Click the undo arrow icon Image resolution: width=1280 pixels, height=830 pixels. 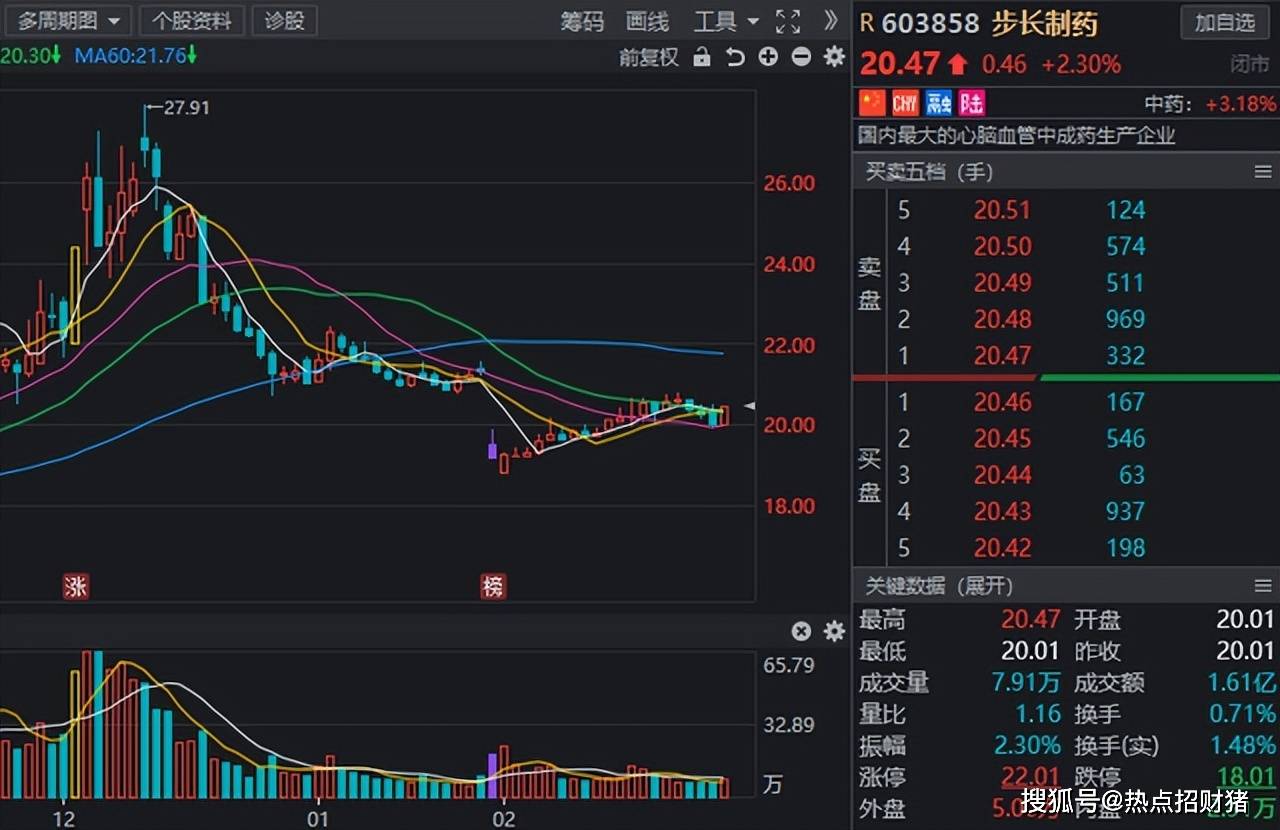[x=735, y=57]
